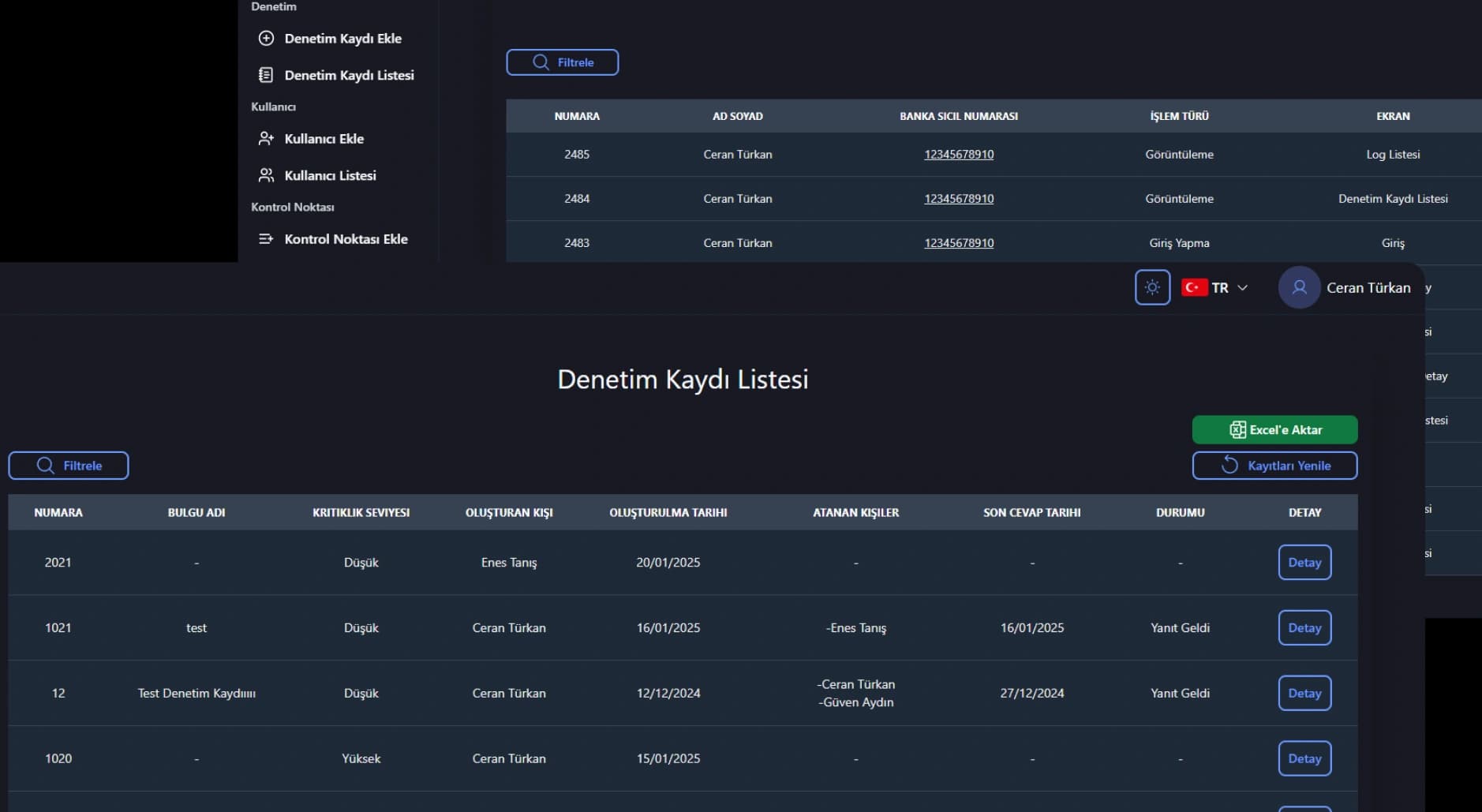Open Detay for record 2021
The image size is (1482, 812).
pyautogui.click(x=1304, y=563)
